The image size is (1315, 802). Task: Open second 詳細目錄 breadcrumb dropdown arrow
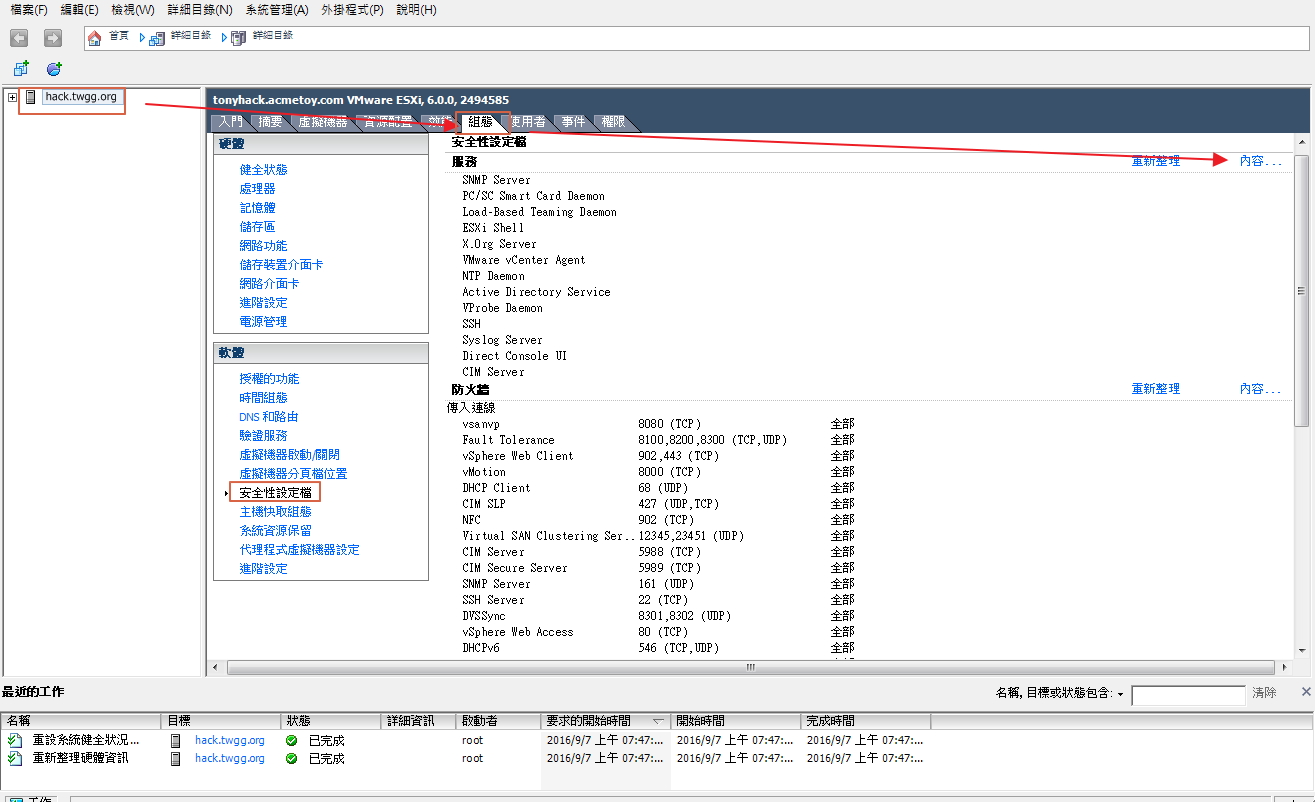click(x=225, y=38)
